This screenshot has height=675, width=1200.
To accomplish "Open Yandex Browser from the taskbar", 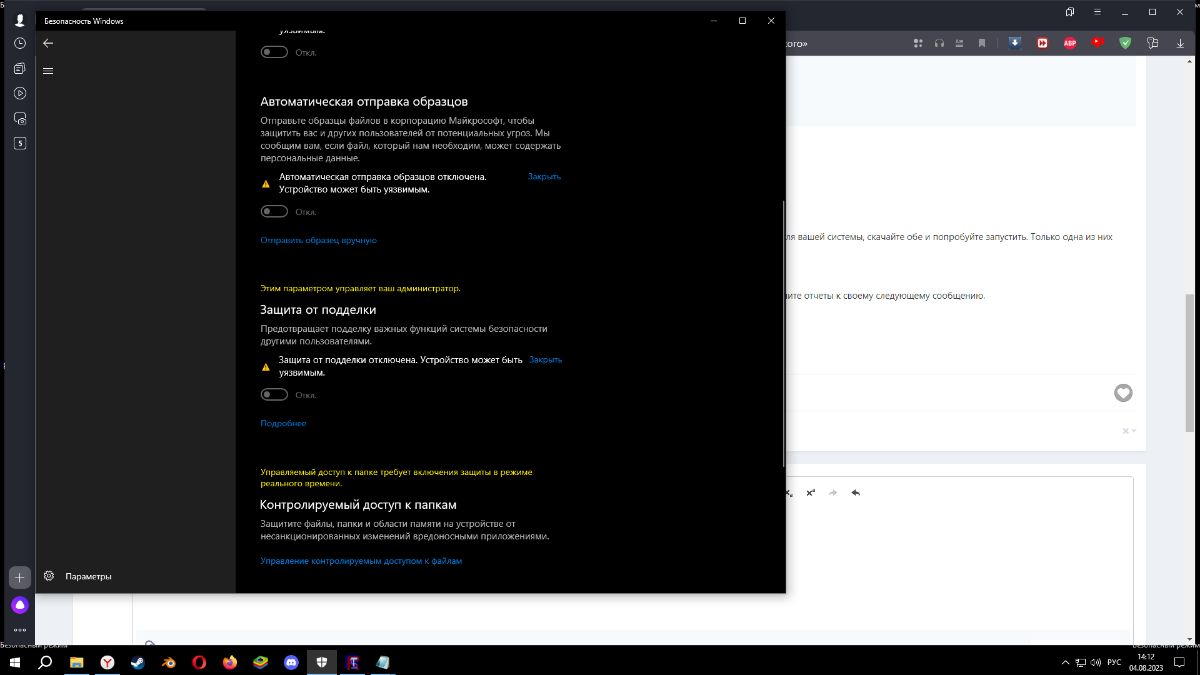I will (107, 662).
